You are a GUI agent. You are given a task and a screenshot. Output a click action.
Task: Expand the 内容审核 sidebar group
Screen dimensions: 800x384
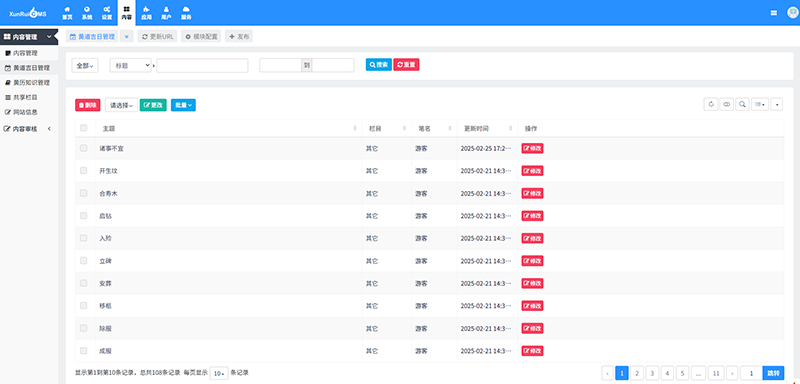[29, 129]
